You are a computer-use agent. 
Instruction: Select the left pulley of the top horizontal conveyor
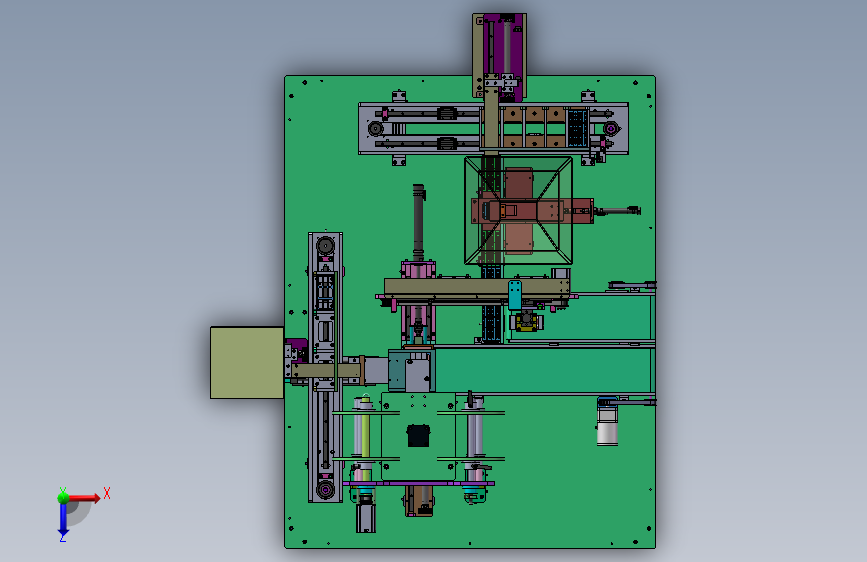pyautogui.click(x=375, y=129)
